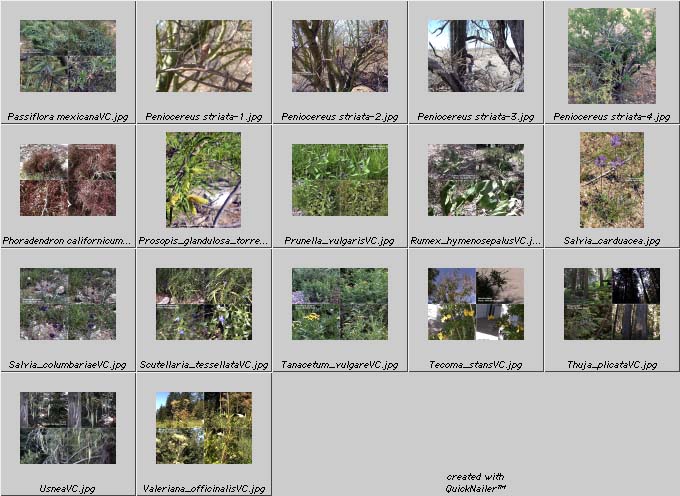Open the Thuja_plicataVC.jpg image
The height and width of the screenshot is (496, 680).
coord(612,304)
